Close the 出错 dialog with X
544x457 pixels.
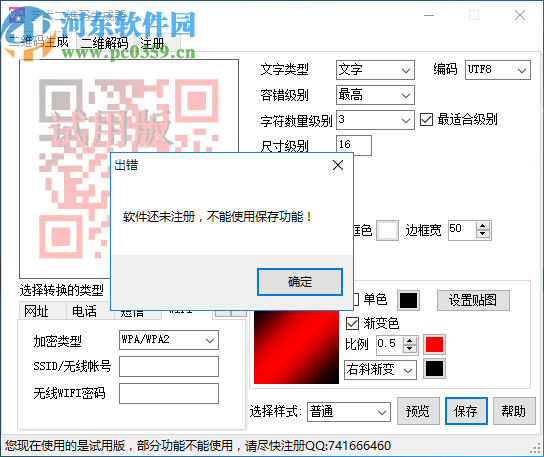338,165
